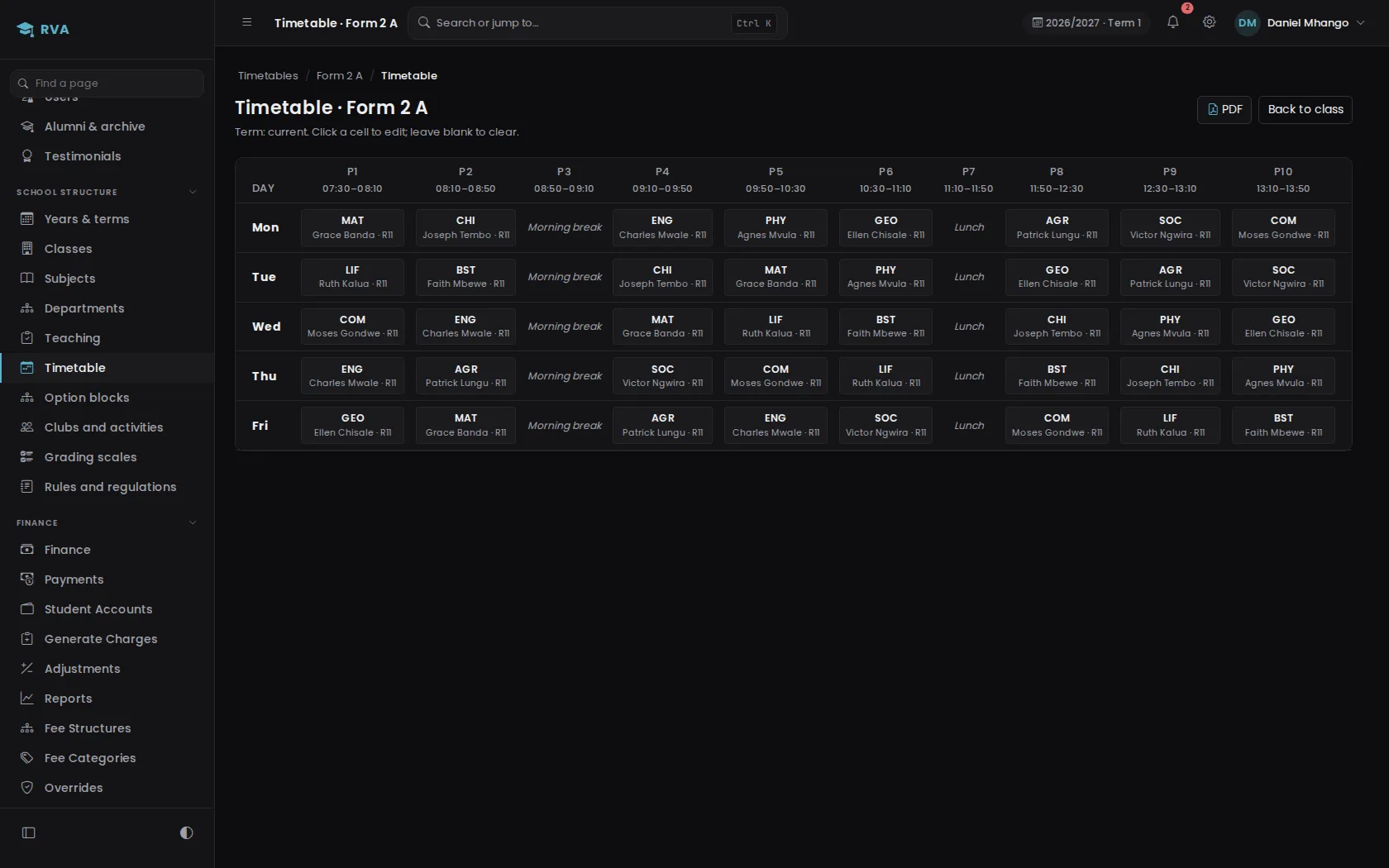The height and width of the screenshot is (868, 1389).
Task: Click the Rules and regulations icon
Action: click(27, 487)
